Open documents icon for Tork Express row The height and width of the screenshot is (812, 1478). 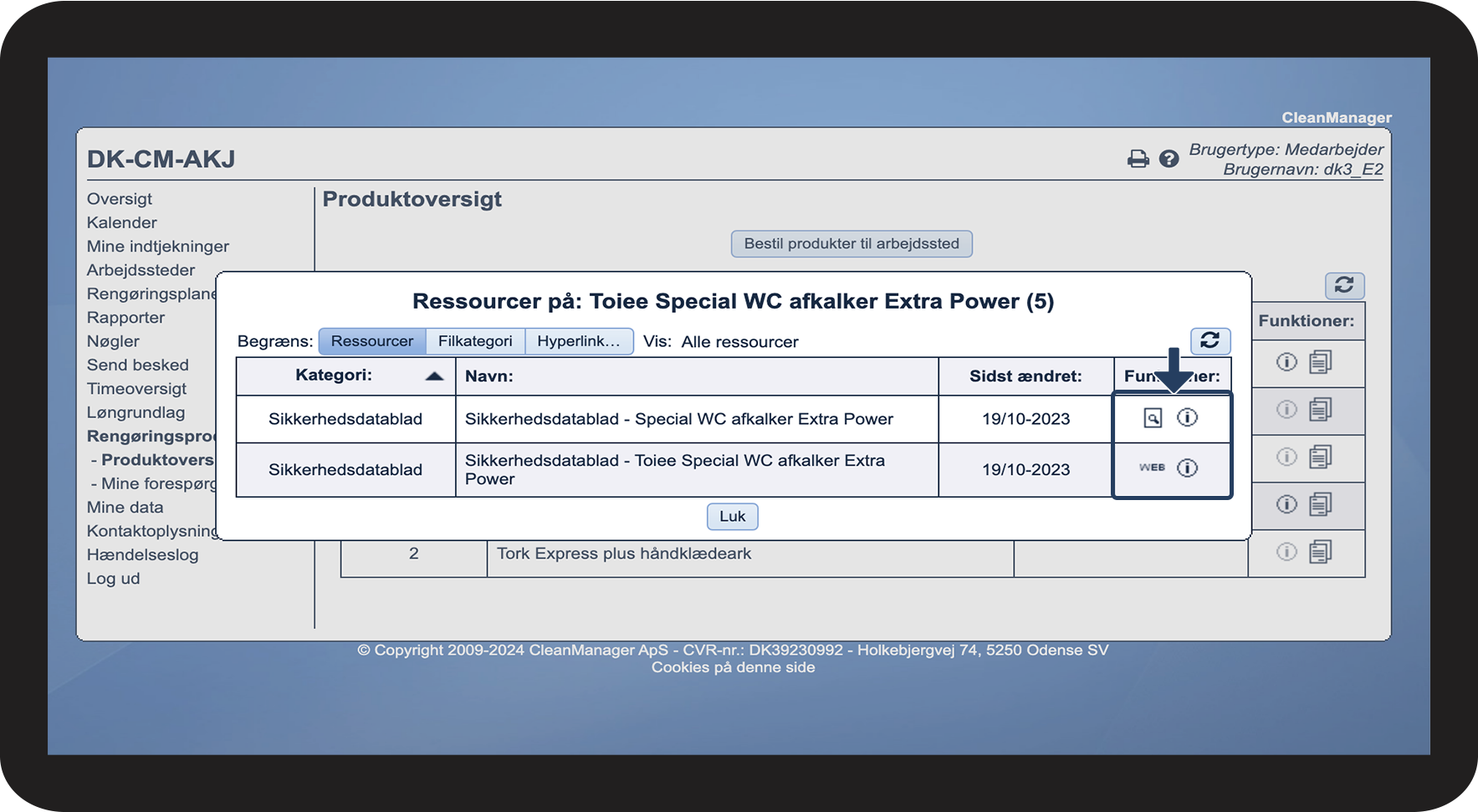click(x=1321, y=552)
